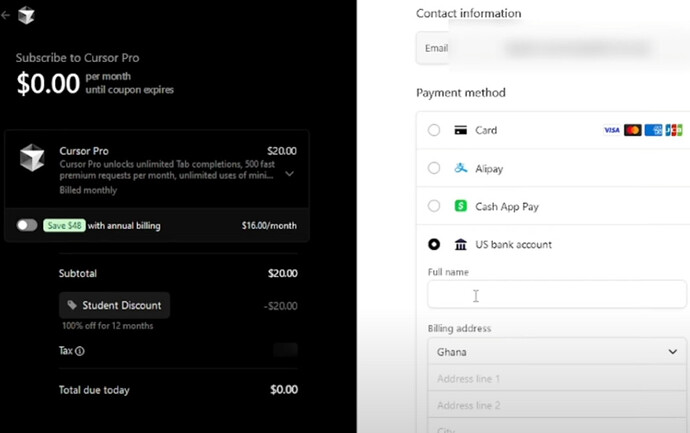Choose the Cash App Pay radio option

(x=434, y=206)
